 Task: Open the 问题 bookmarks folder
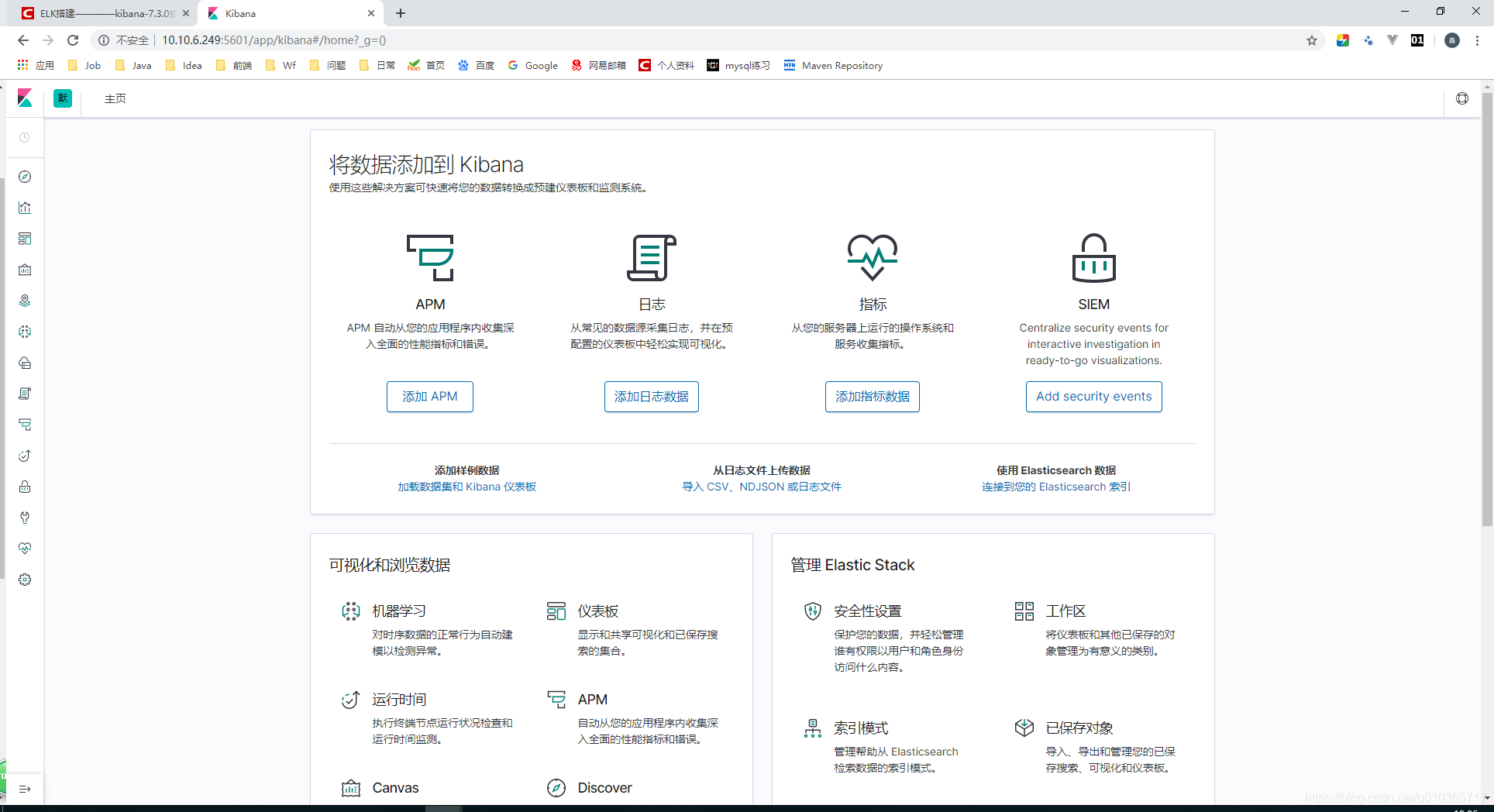pyautogui.click(x=327, y=66)
